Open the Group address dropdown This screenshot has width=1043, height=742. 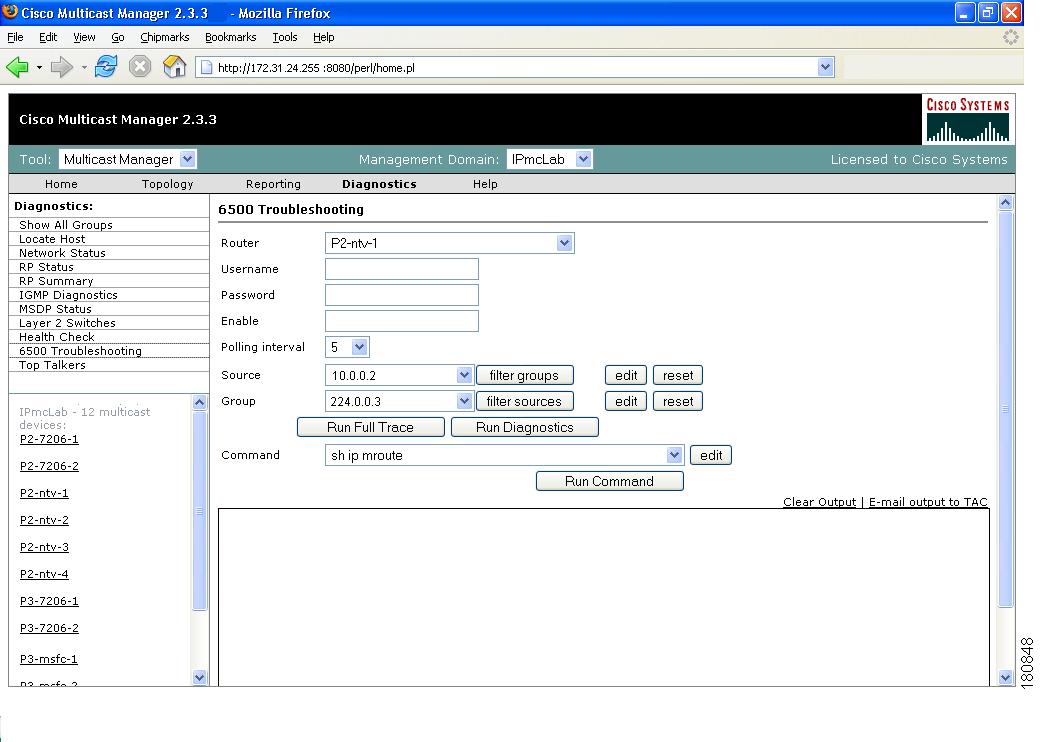[464, 401]
